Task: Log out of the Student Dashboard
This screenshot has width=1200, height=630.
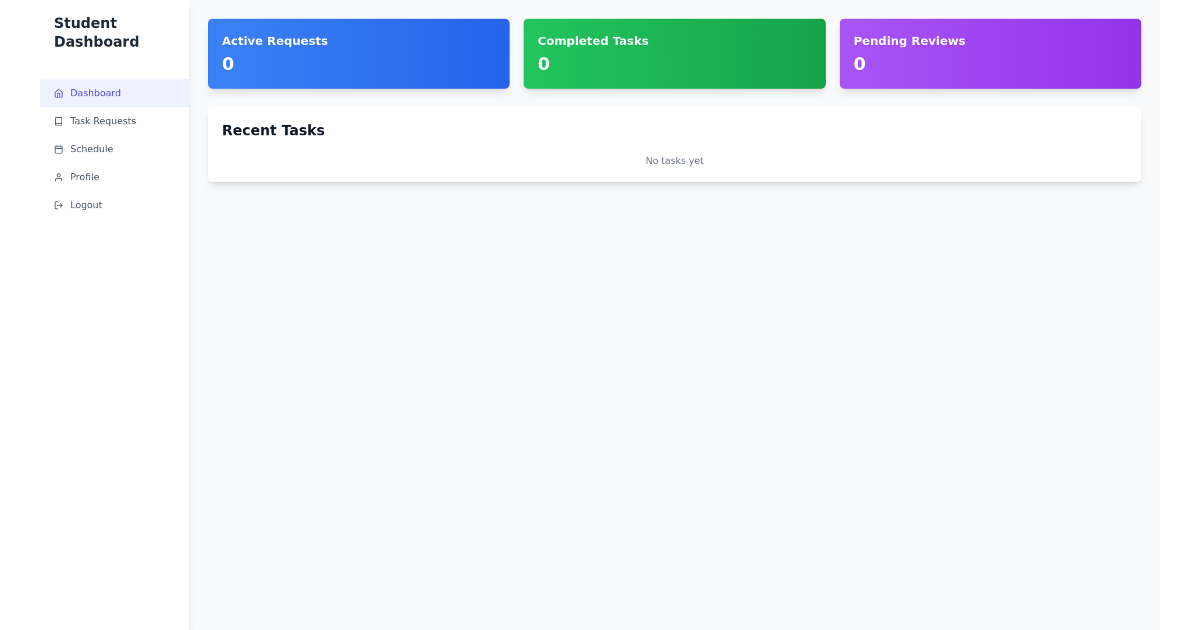Action: pyautogui.click(x=86, y=204)
